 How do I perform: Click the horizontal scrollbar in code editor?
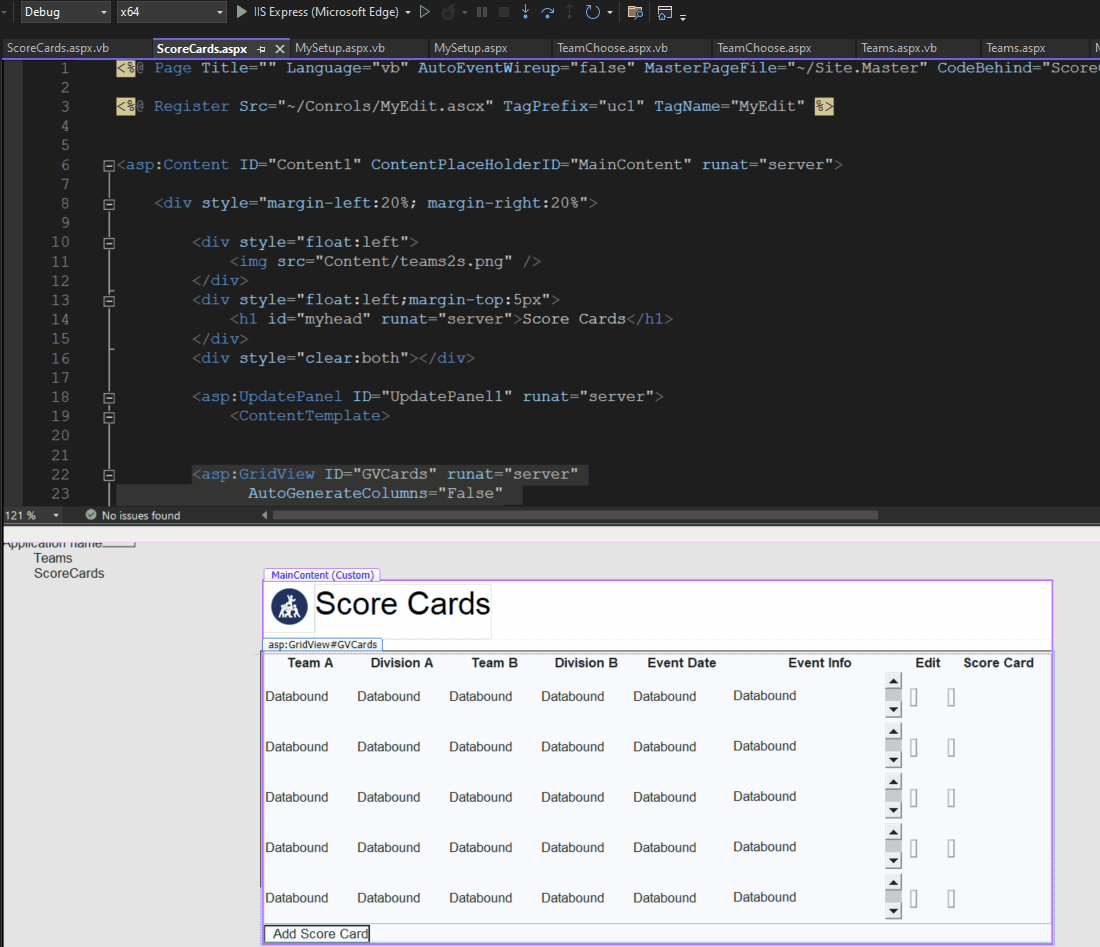(x=575, y=515)
